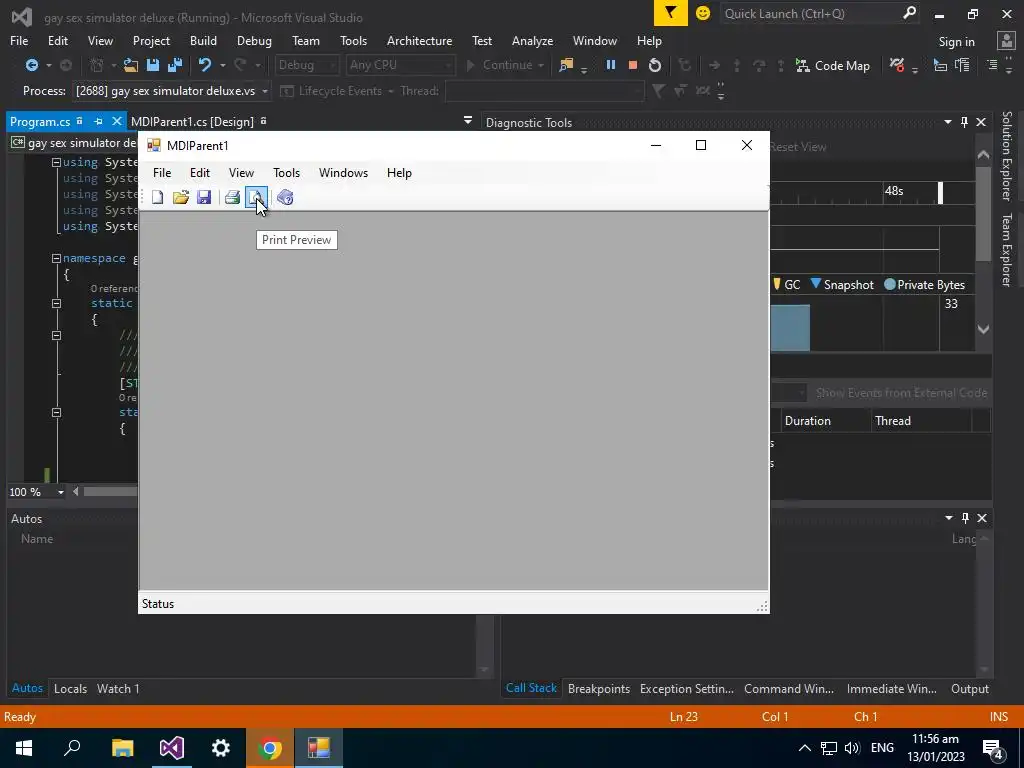The height and width of the screenshot is (768, 1024).
Task: Click the Save All icon in Visual Studio toolbar
Action: (x=175, y=65)
